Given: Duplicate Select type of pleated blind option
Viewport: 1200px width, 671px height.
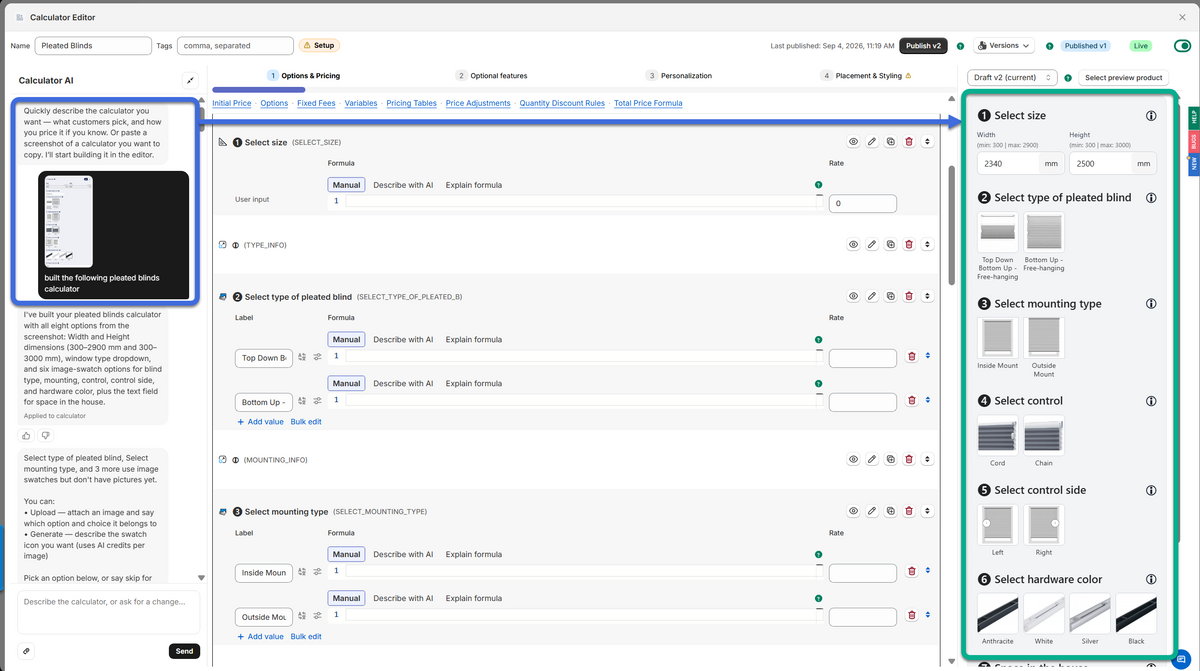Looking at the screenshot, I should (x=890, y=296).
